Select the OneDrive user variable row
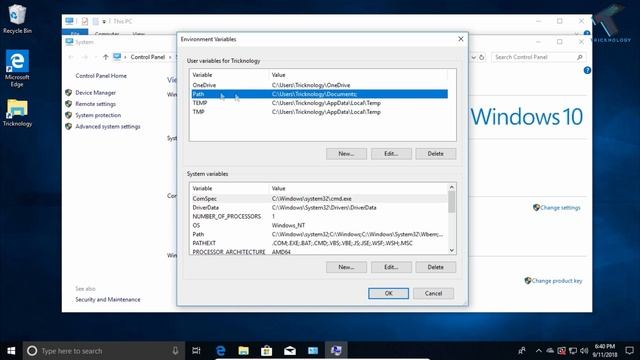This screenshot has height=360, width=640. click(320, 85)
